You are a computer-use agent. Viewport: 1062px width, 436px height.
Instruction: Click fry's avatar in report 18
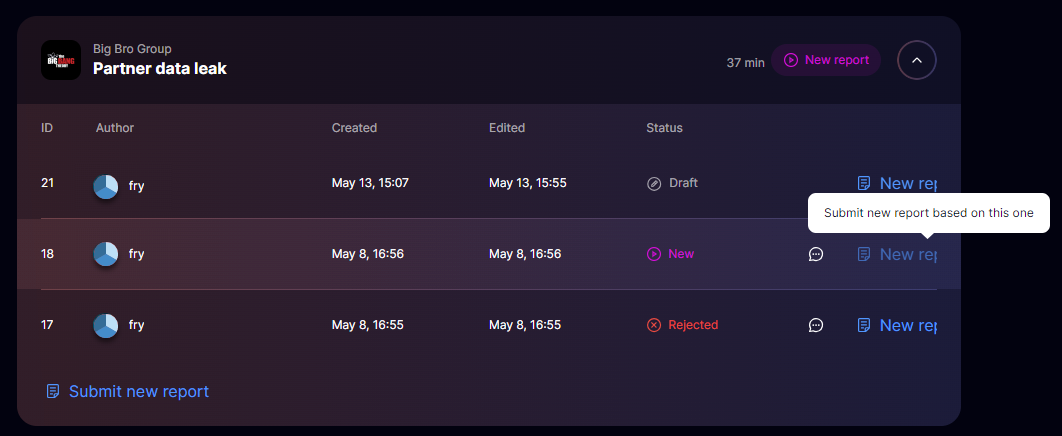(x=106, y=254)
